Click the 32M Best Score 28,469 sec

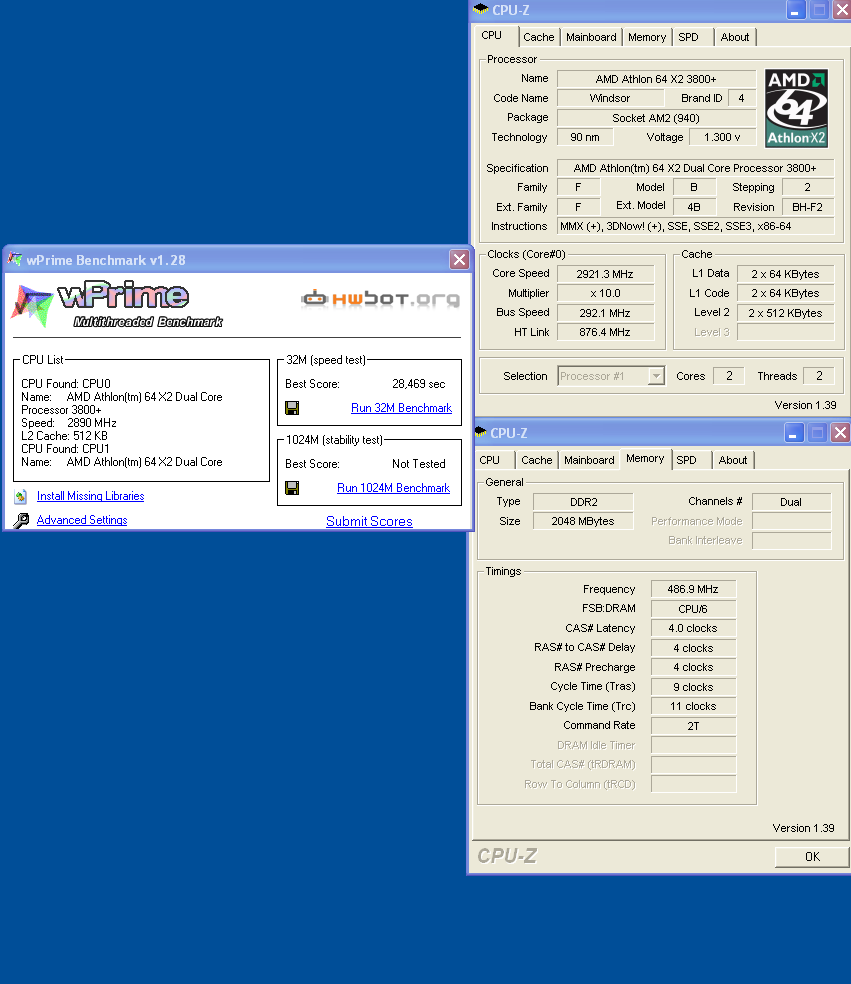point(419,383)
